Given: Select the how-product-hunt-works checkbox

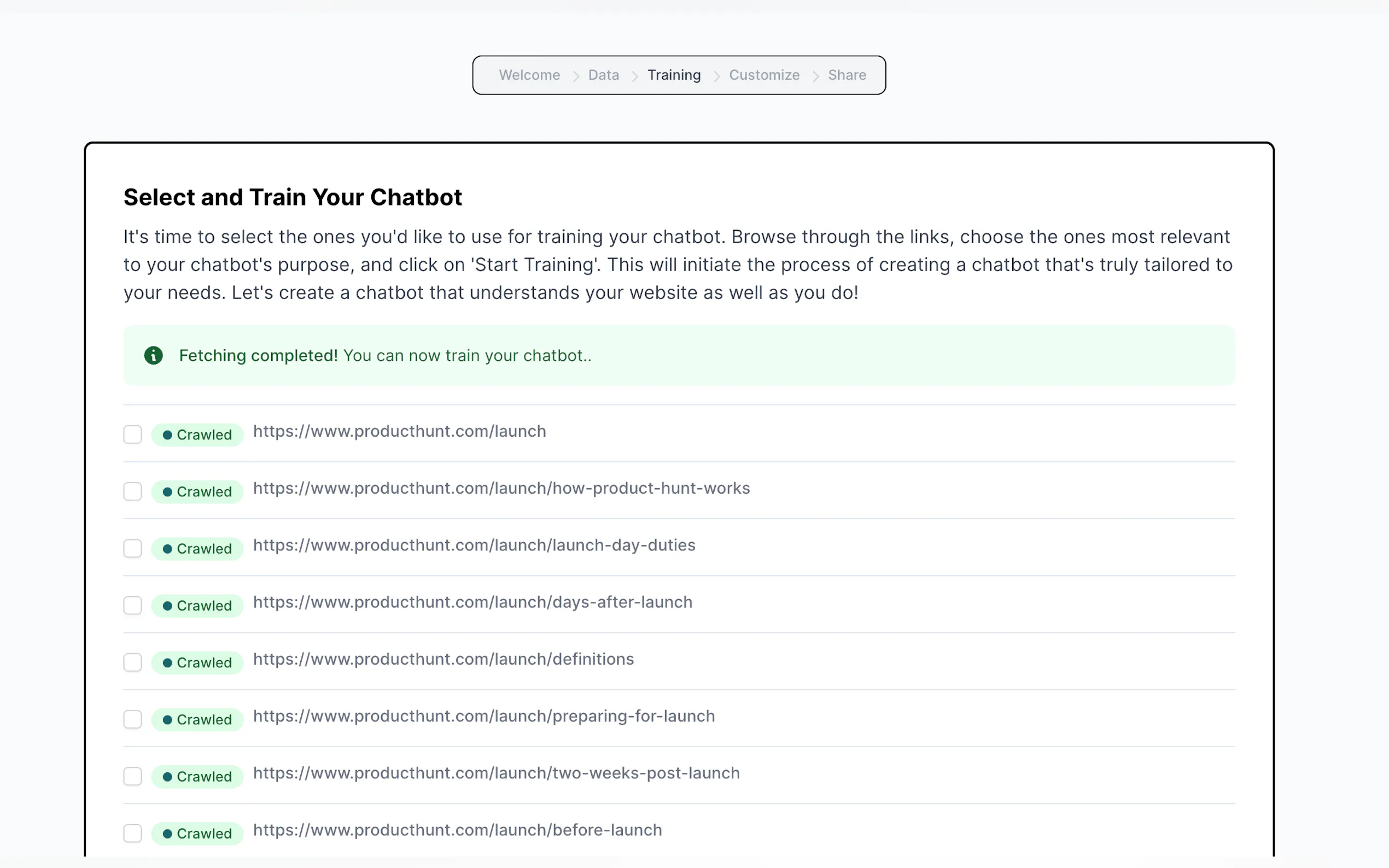Looking at the screenshot, I should coord(133,491).
